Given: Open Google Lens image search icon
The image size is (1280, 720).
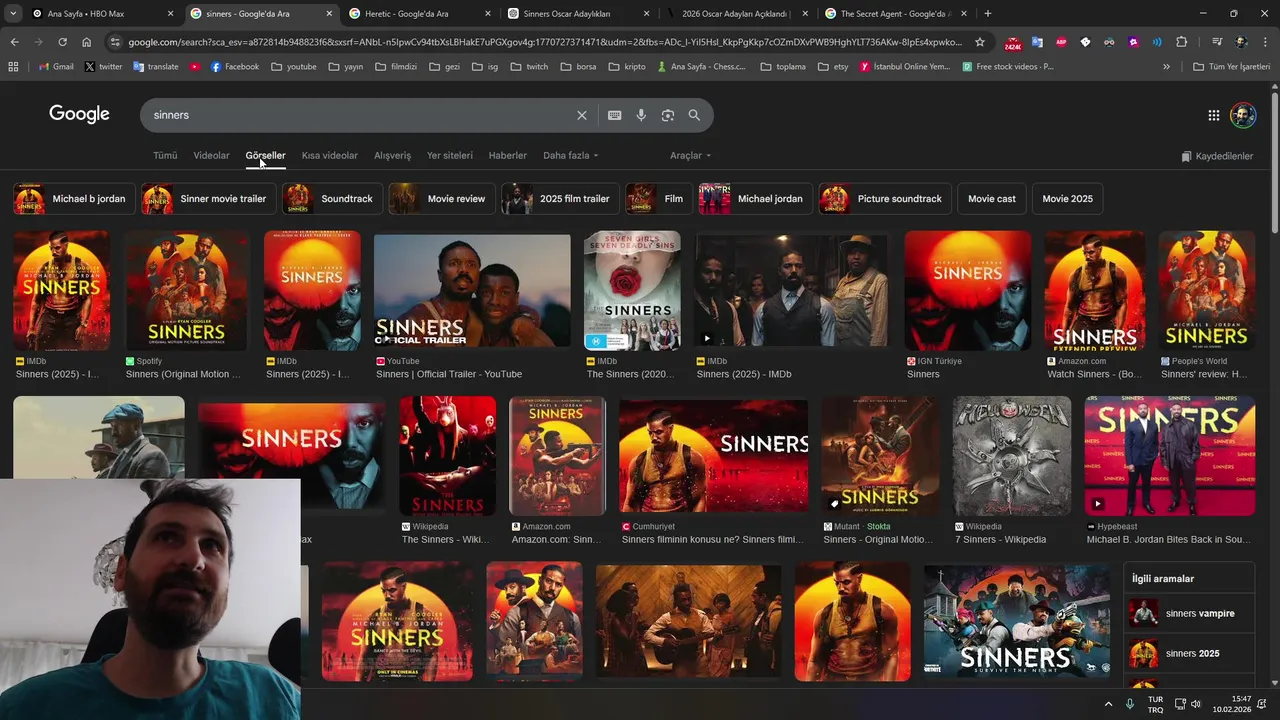Looking at the screenshot, I should [668, 115].
